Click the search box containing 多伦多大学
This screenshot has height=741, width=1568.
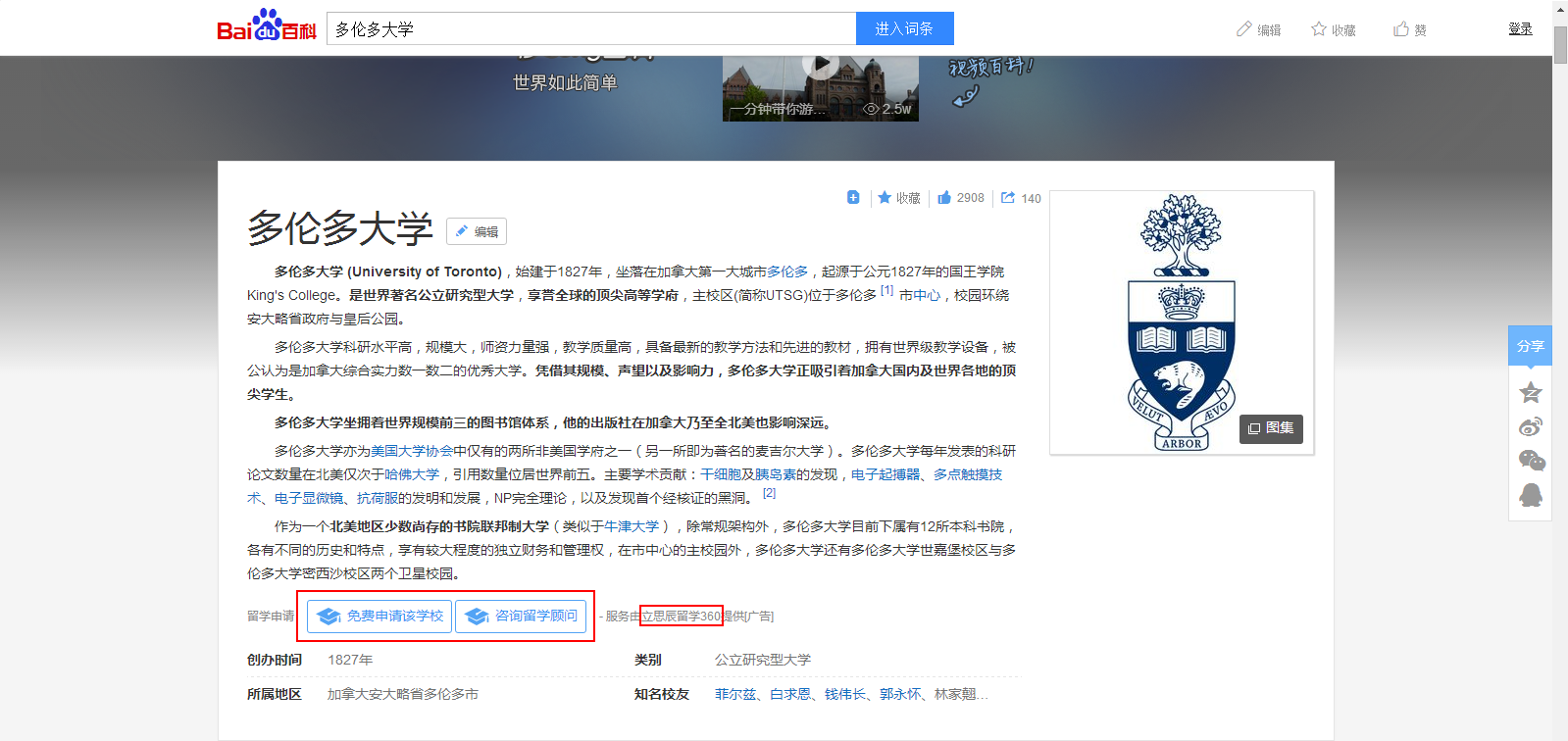(x=591, y=28)
